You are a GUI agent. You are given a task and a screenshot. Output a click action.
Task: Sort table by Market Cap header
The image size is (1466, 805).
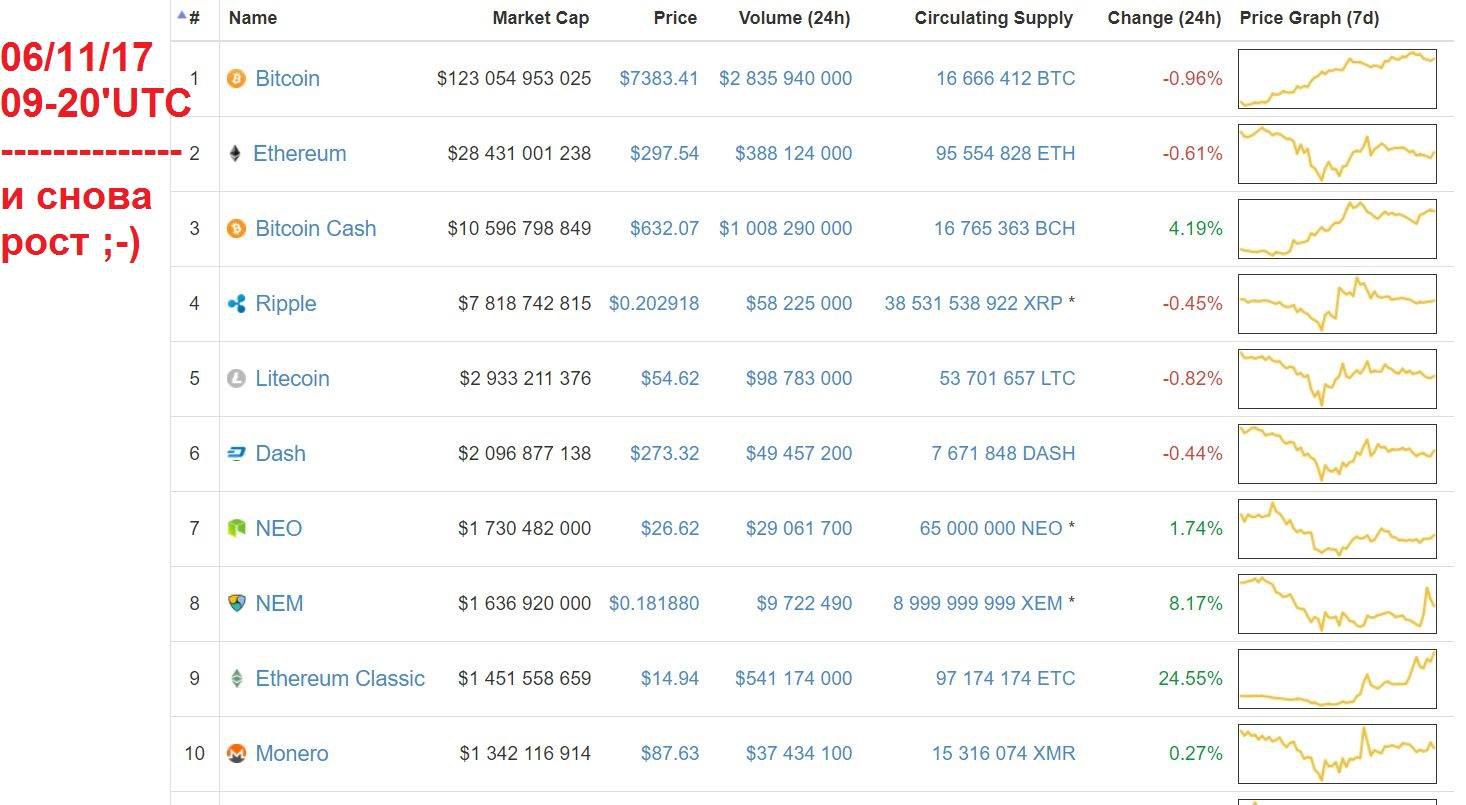tap(541, 18)
